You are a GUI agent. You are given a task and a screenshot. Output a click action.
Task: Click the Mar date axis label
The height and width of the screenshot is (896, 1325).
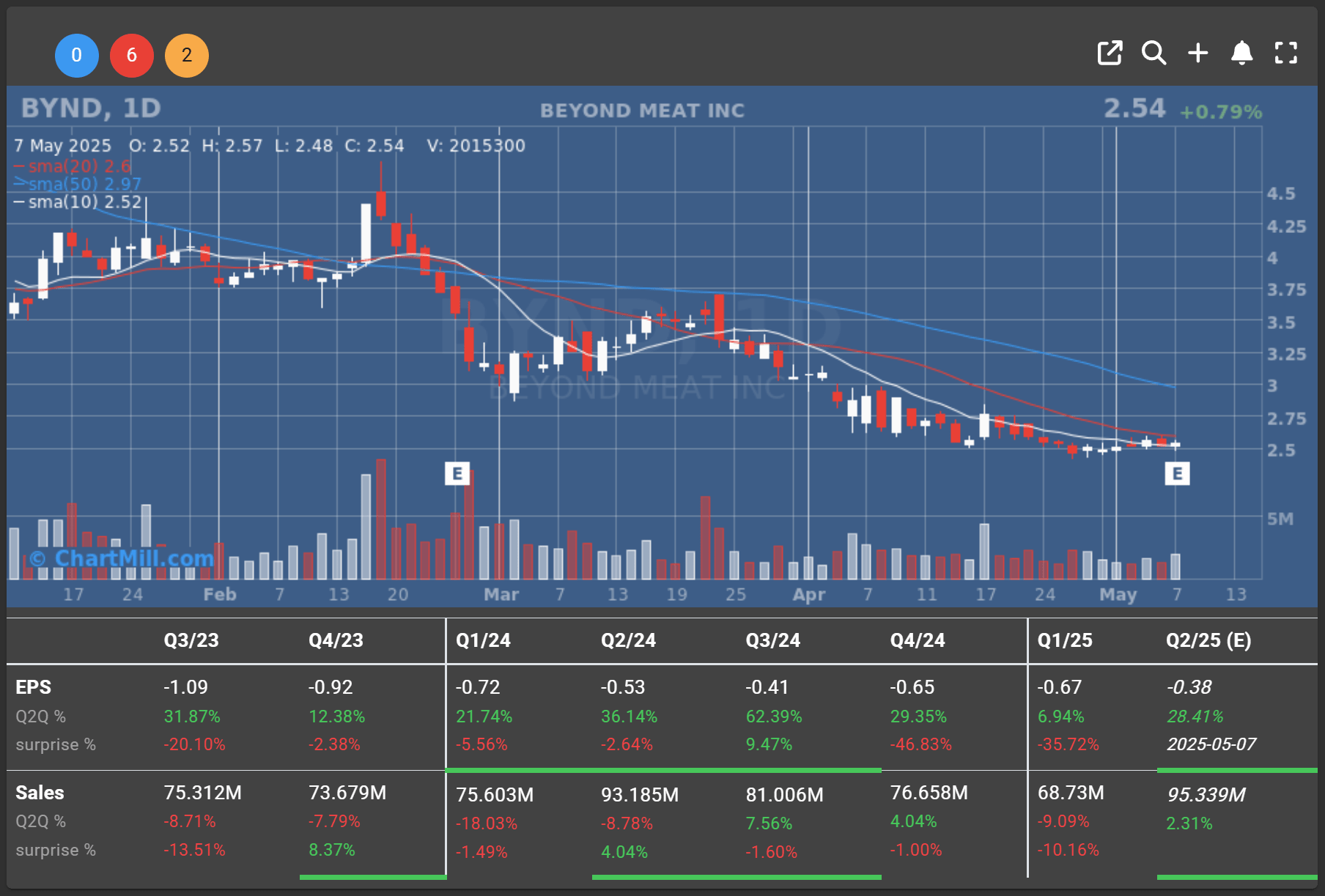tap(501, 594)
